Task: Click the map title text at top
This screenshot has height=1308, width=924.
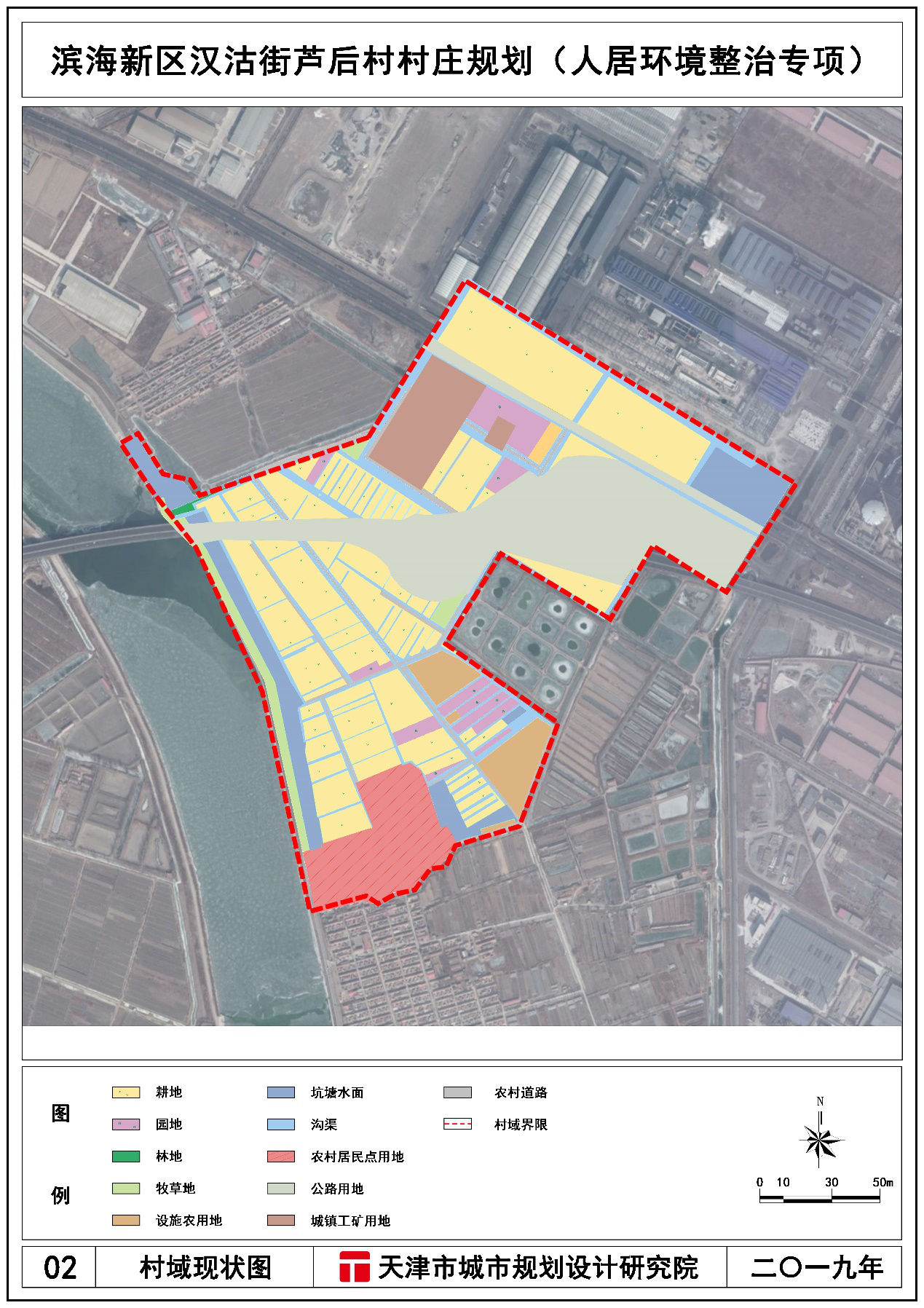Action: tap(461, 61)
